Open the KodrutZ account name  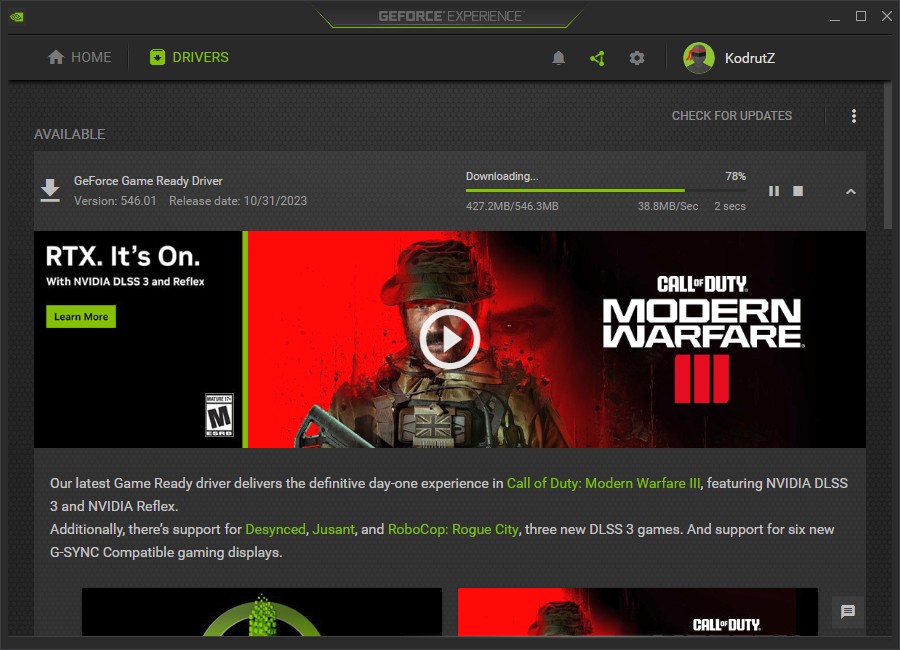click(x=750, y=58)
